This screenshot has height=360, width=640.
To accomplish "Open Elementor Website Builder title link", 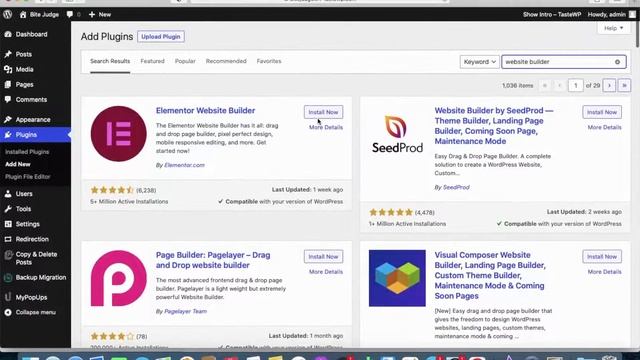I will point(205,111).
